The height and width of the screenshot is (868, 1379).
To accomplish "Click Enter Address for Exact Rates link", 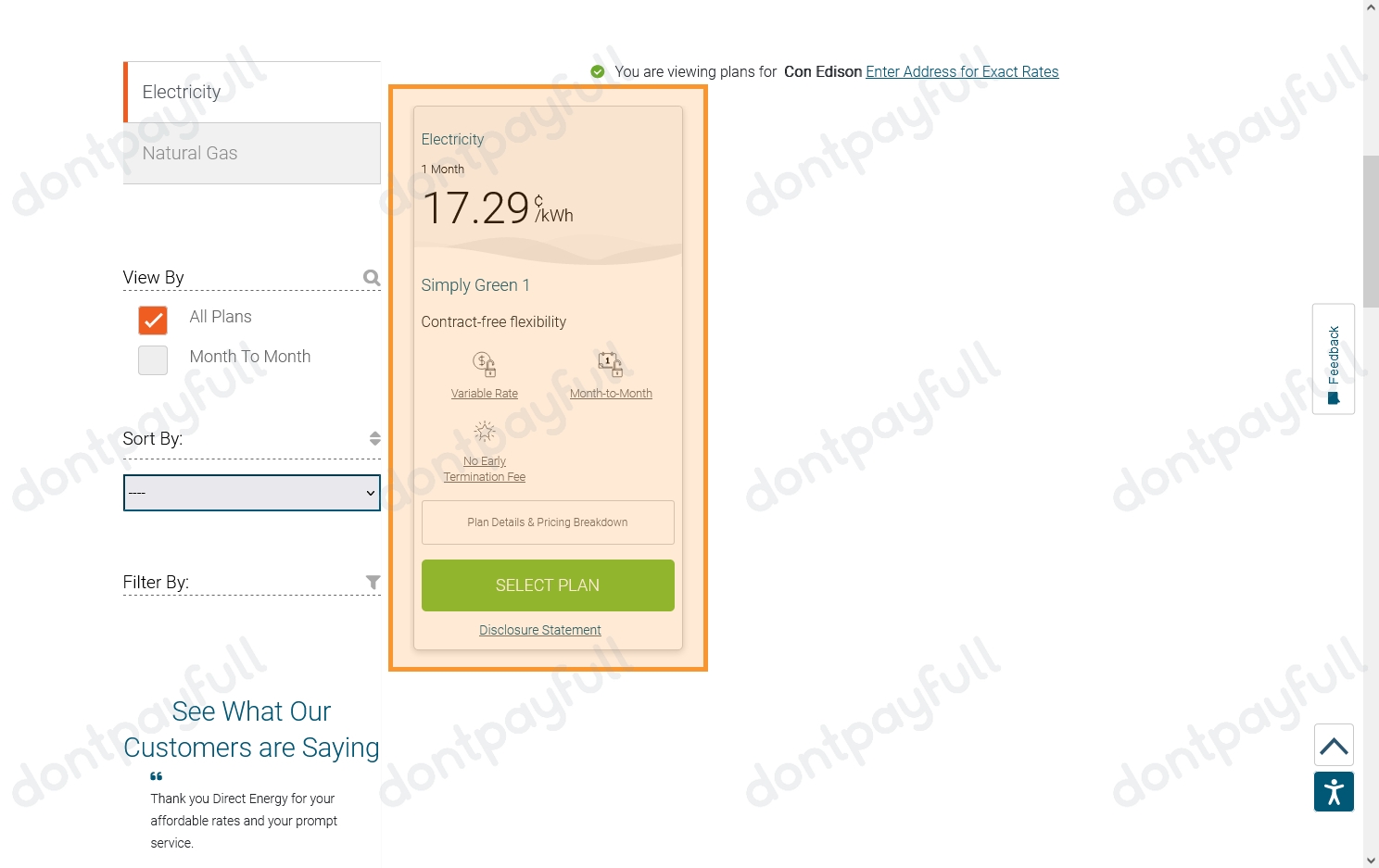I will (962, 71).
